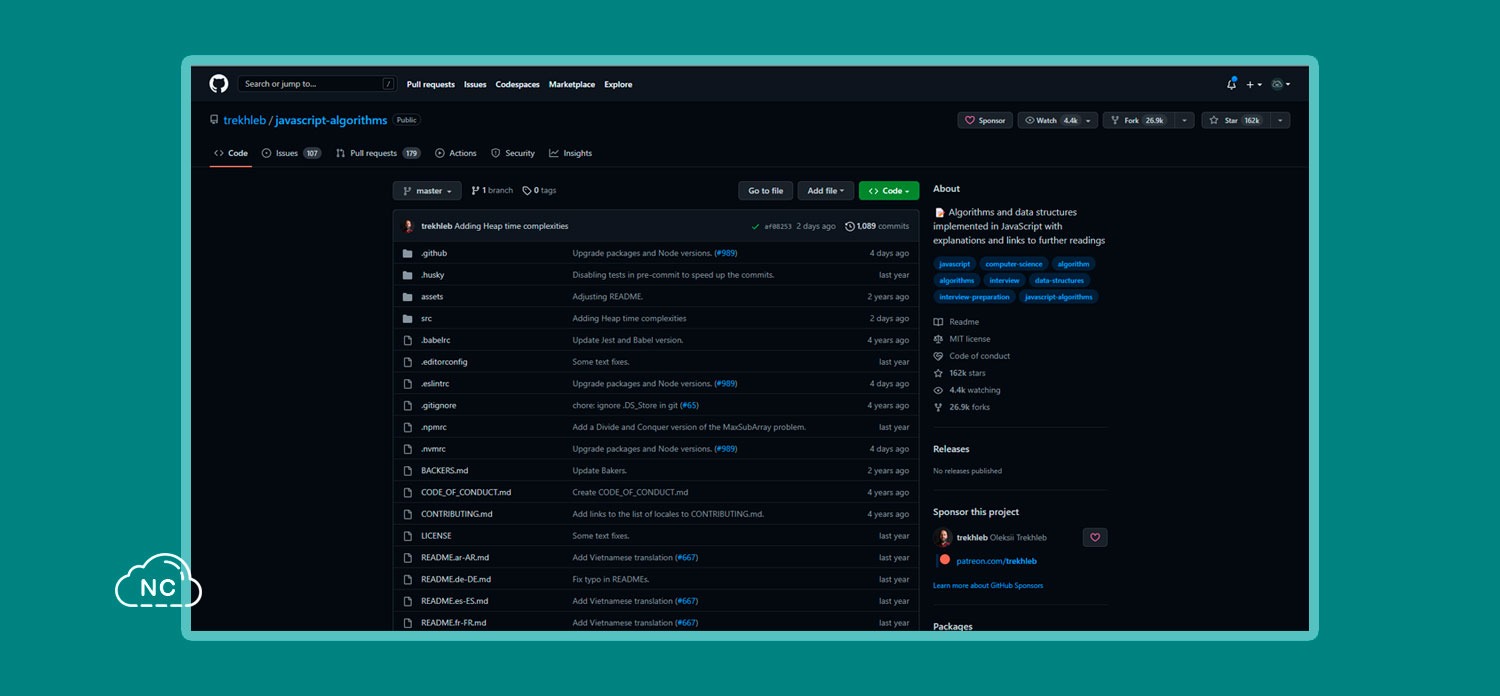1500x696 pixels.
Task: Open the notifications bell
Action: coord(1231,84)
